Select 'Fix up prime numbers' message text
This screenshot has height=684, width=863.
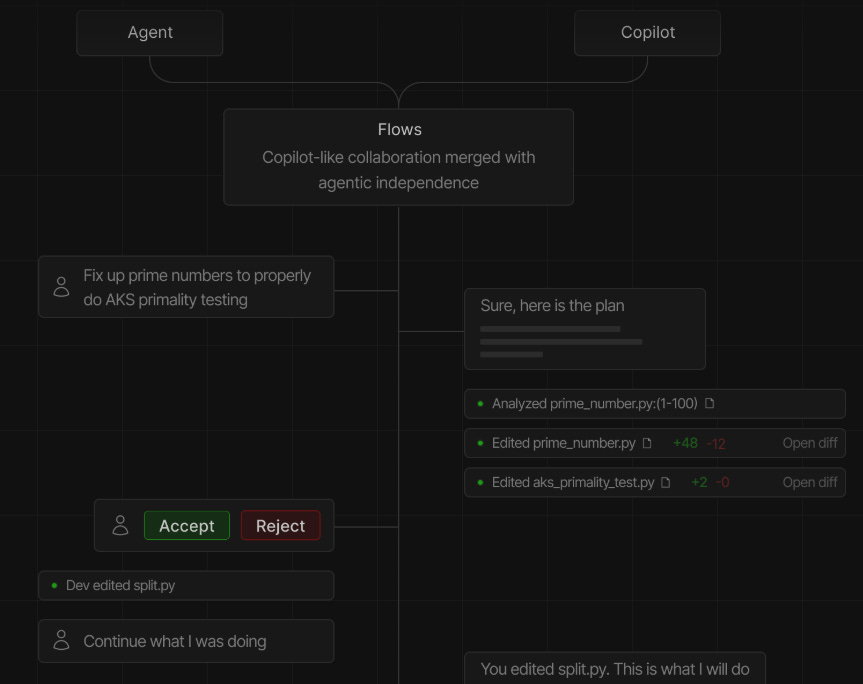coord(197,287)
